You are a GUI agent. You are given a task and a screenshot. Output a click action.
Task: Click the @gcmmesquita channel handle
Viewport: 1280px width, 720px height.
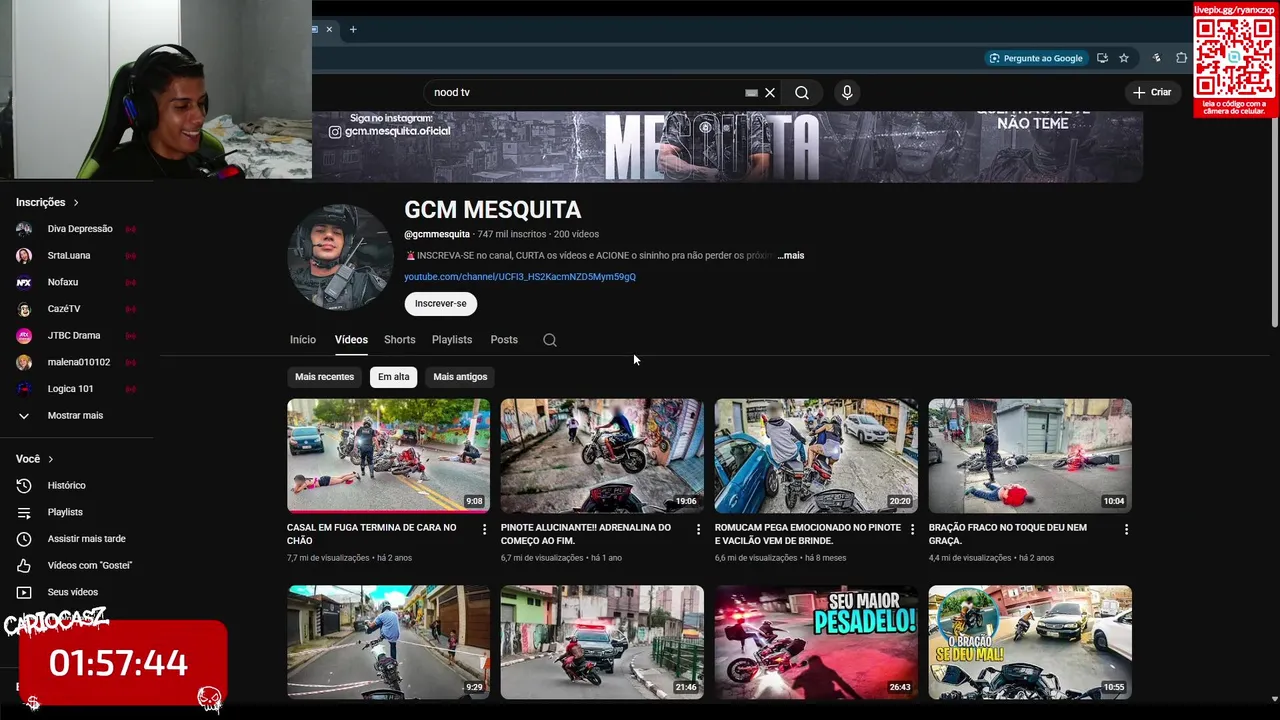(437, 234)
